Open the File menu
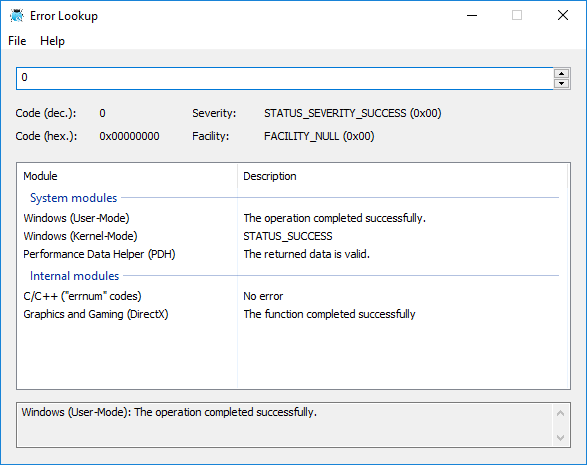Viewport: 587px width, 465px height. tap(17, 41)
